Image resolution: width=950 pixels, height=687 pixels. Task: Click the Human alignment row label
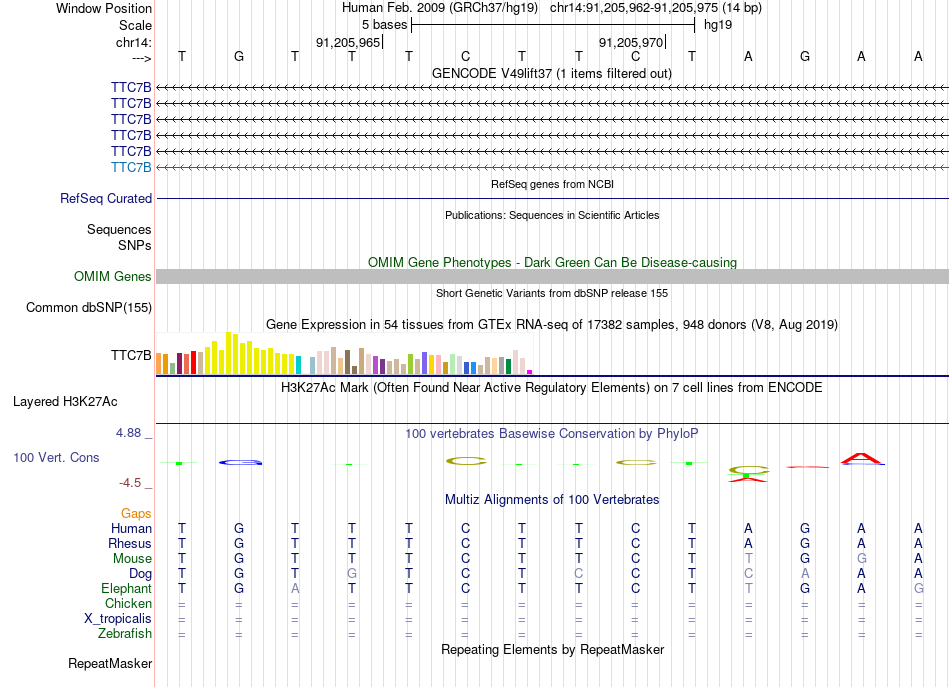pyautogui.click(x=131, y=528)
